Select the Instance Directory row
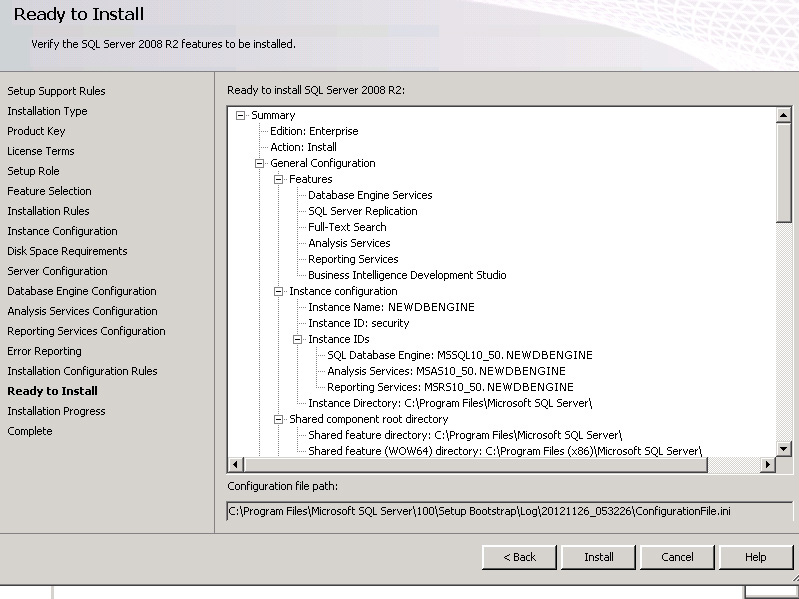This screenshot has width=799, height=599. tap(450, 403)
